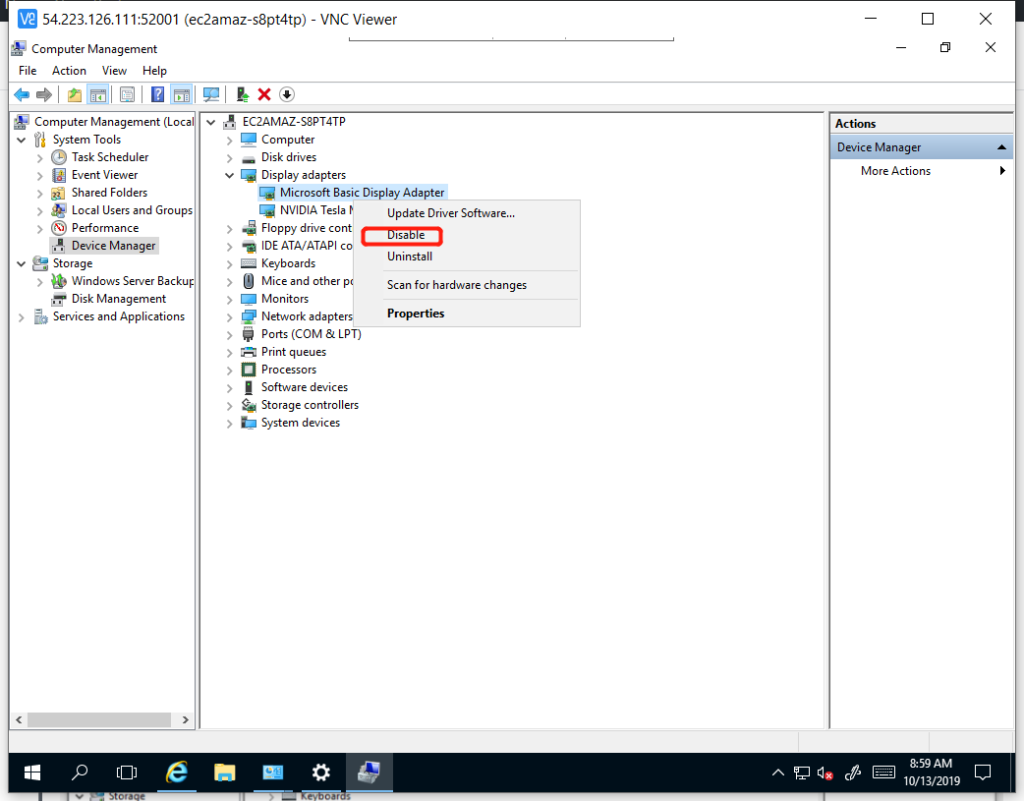Click the Update driver software toolbar icon

tap(242, 95)
